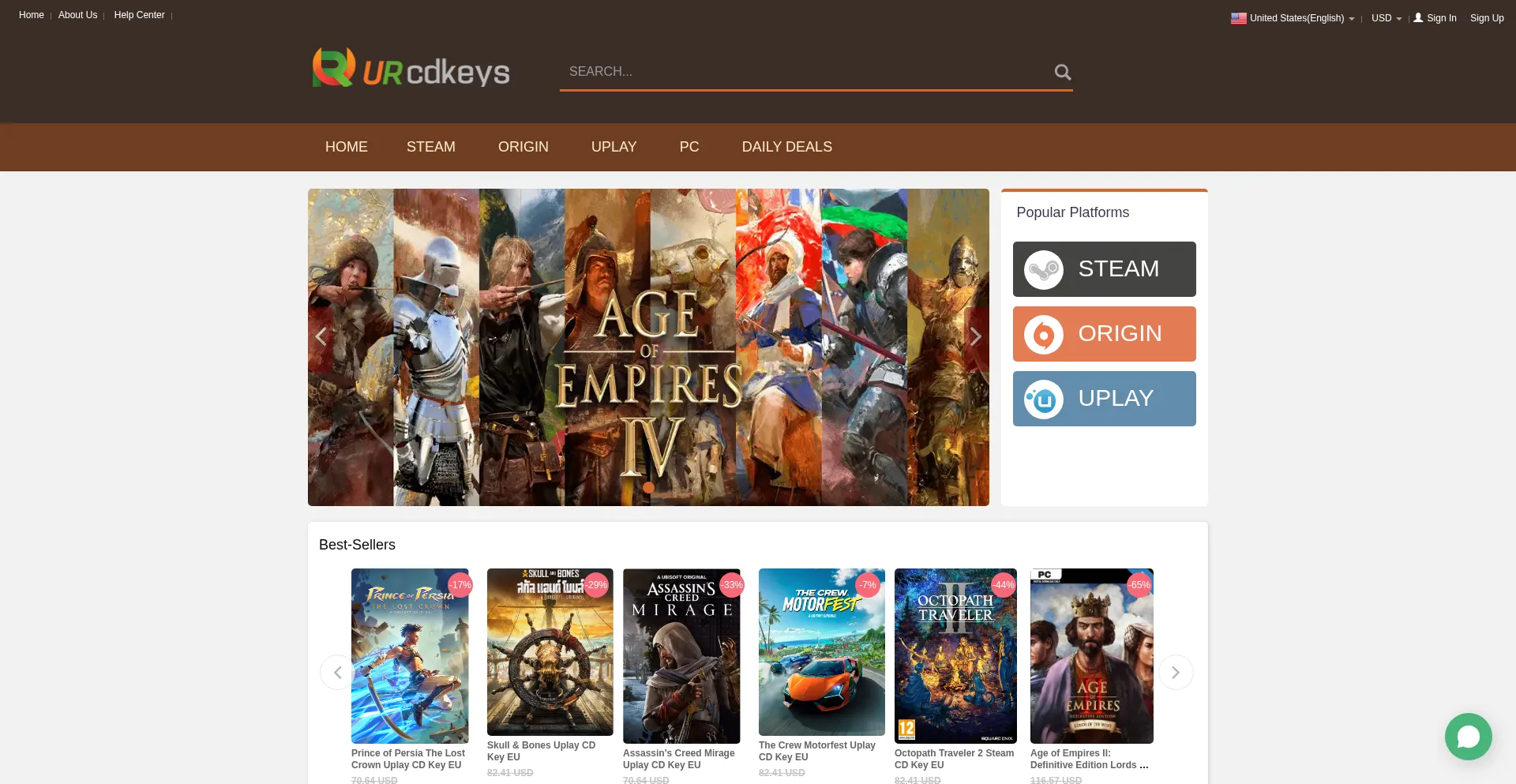Open The Crew Motorfest cover image

click(x=822, y=652)
